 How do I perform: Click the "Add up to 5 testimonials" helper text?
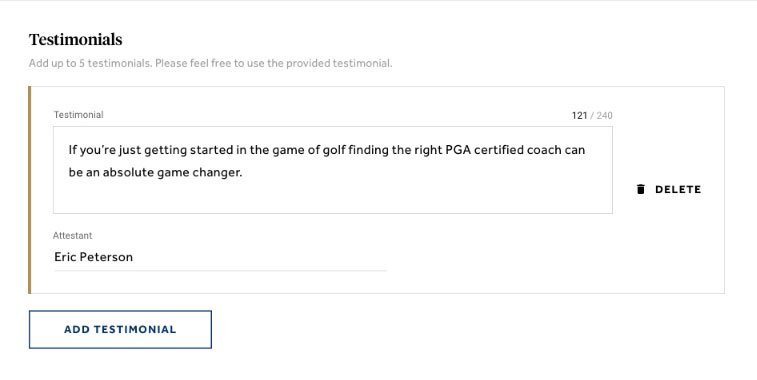(x=90, y=63)
